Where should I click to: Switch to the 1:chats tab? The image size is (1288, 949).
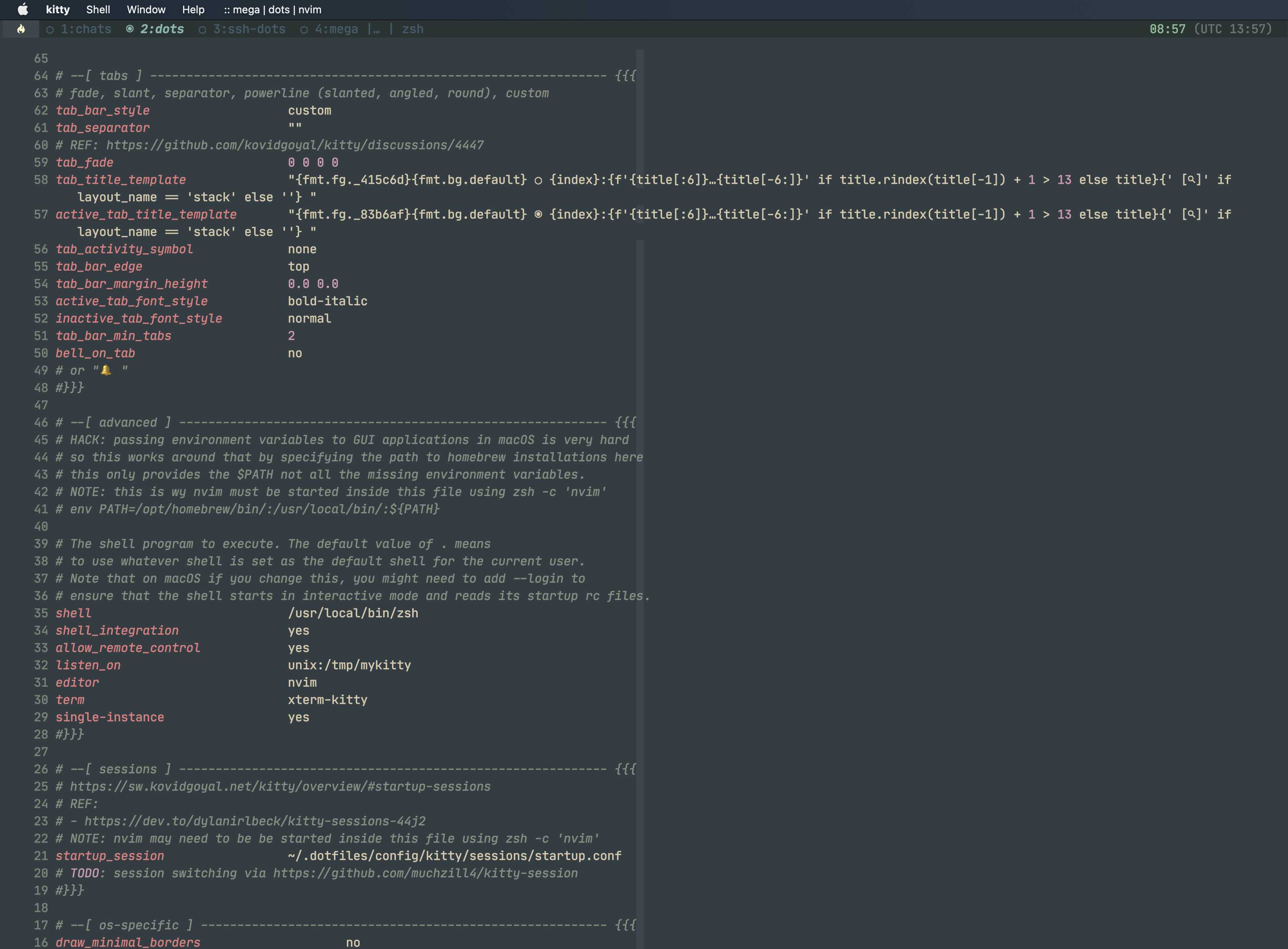[x=85, y=29]
